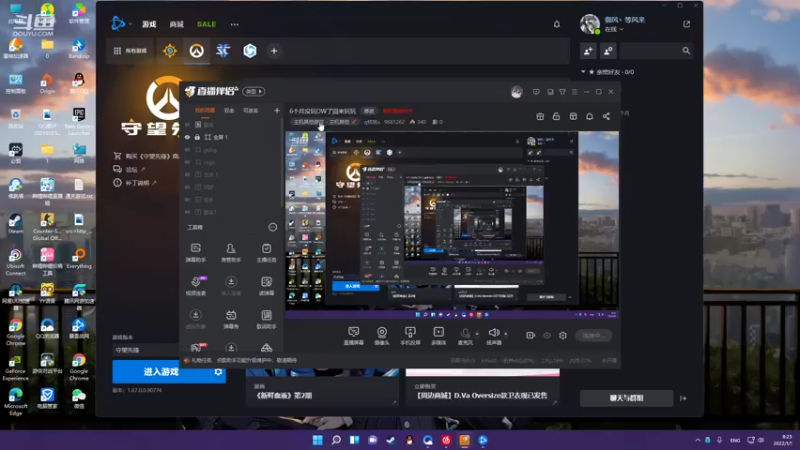Click the friend requests icon
Image resolution: width=800 pixels, height=450 pixels.
click(608, 51)
